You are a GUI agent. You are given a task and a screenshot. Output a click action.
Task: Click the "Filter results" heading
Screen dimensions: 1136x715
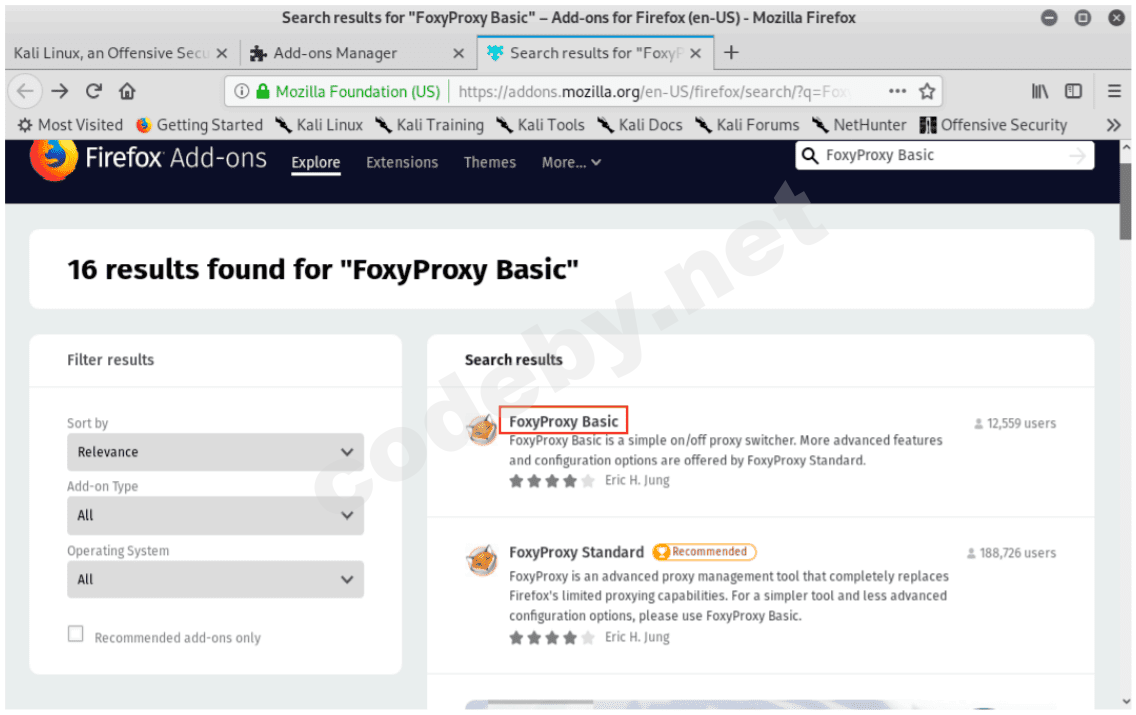(x=111, y=360)
